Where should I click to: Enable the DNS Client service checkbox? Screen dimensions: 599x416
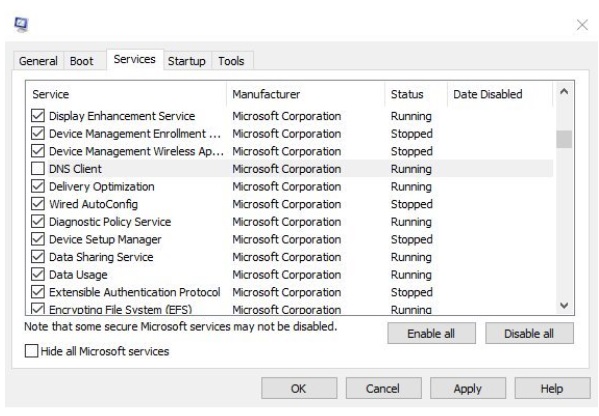pos(38,168)
